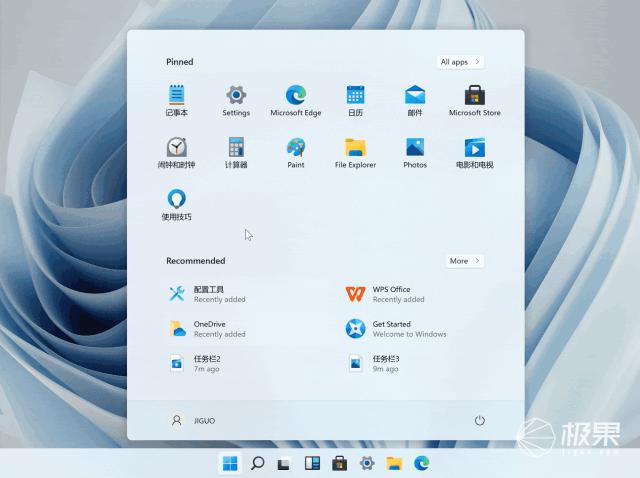Click the power button icon
Image resolution: width=640 pixels, height=478 pixels.
coord(479,421)
